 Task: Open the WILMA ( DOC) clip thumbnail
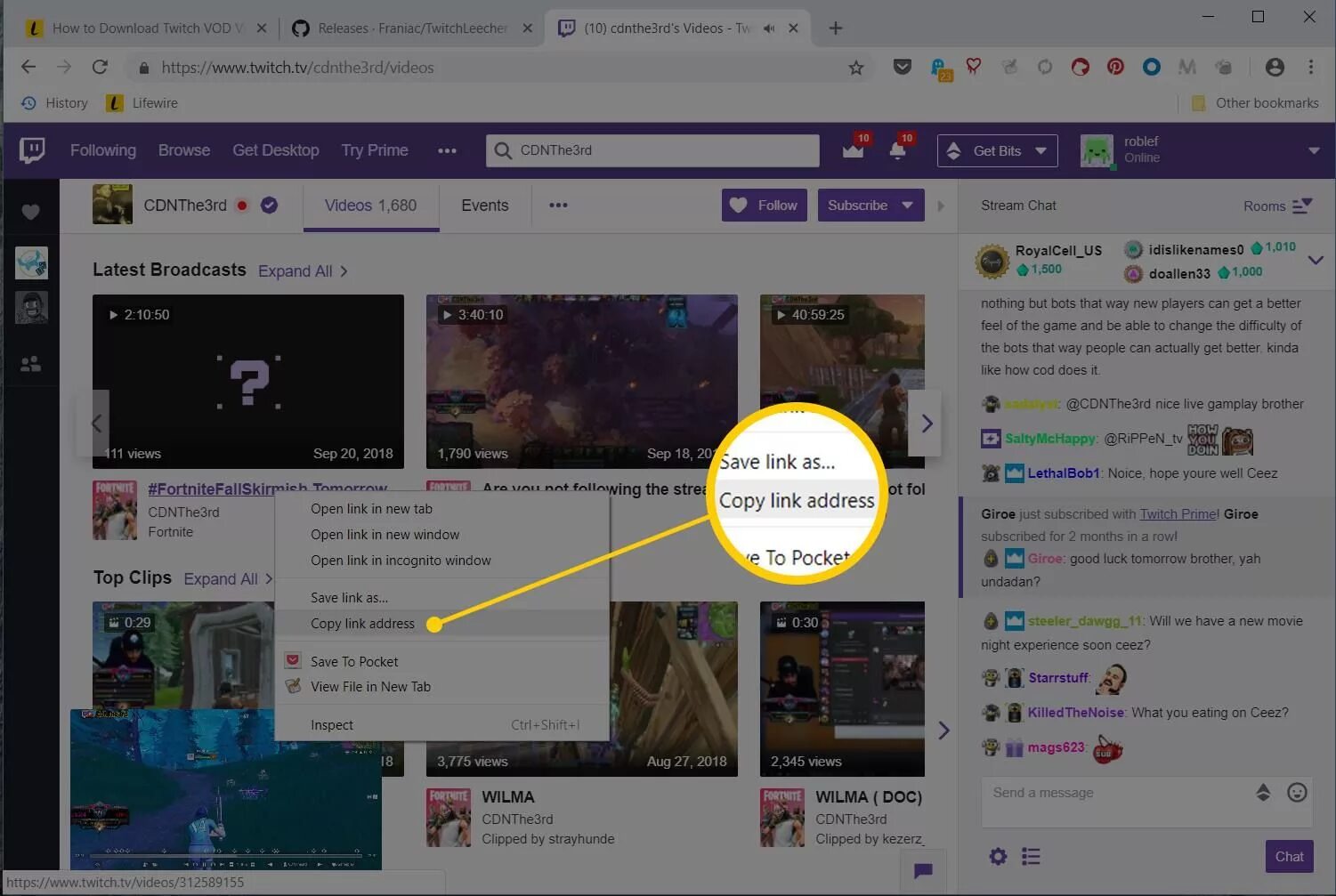(x=842, y=689)
